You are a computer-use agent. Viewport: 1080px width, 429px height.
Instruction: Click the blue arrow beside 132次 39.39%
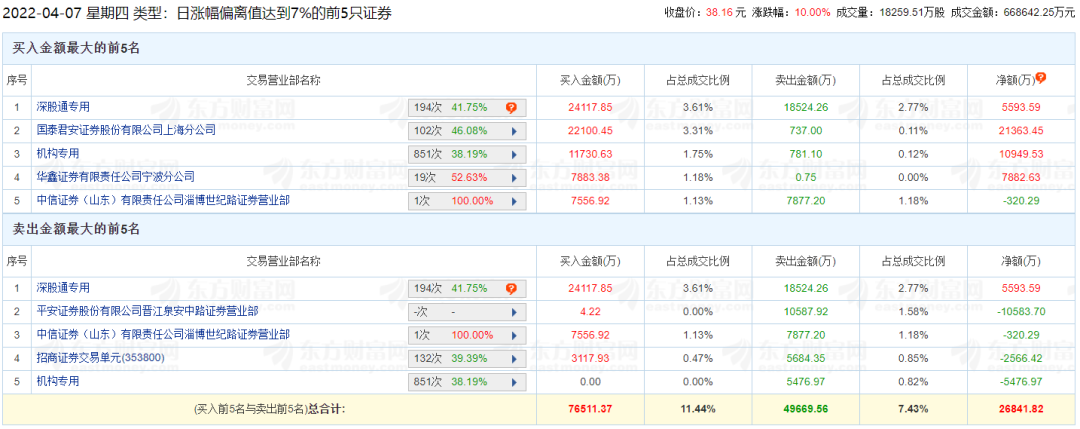click(514, 358)
